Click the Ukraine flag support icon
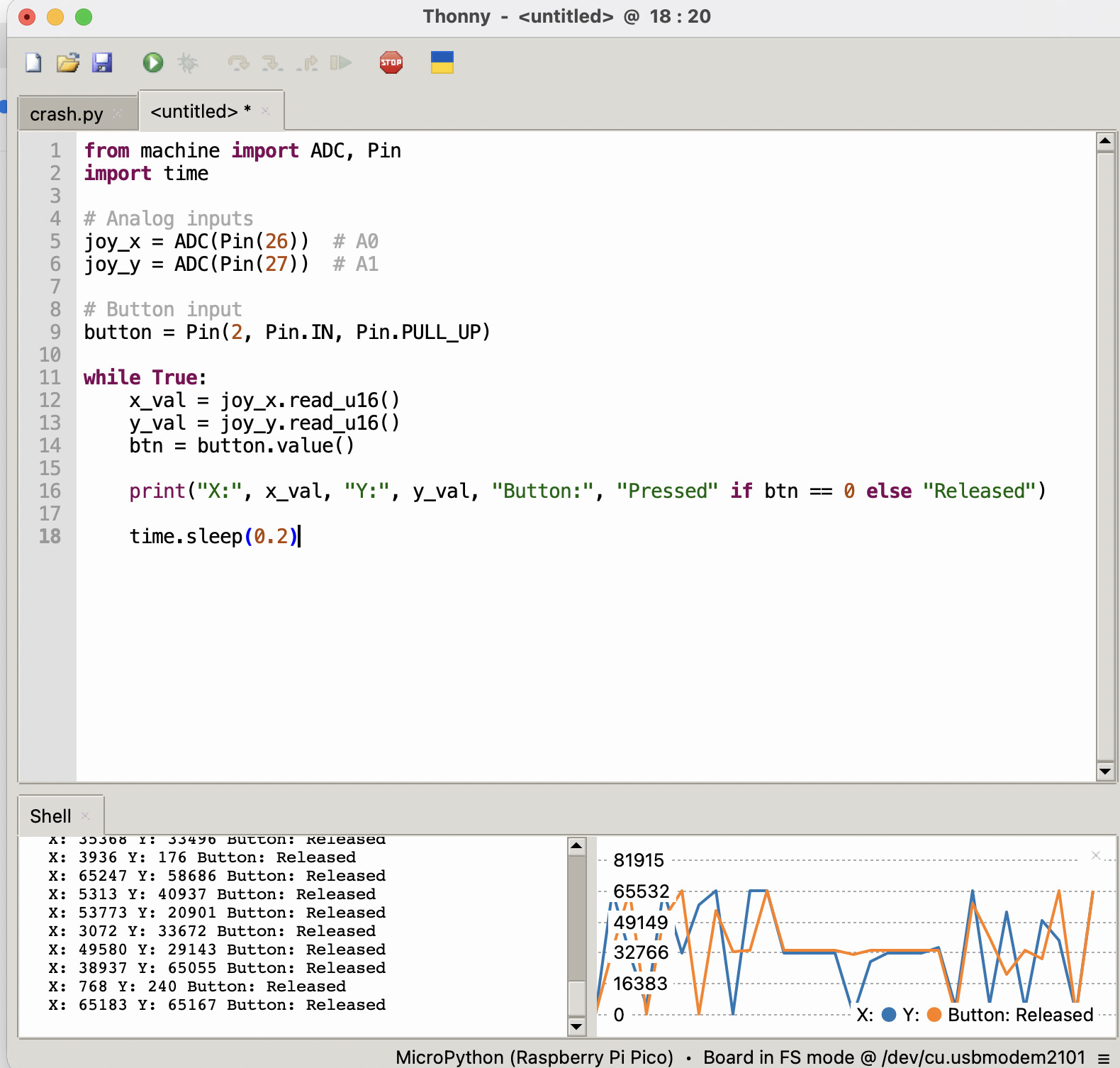This screenshot has width=1120, height=1068. point(442,63)
